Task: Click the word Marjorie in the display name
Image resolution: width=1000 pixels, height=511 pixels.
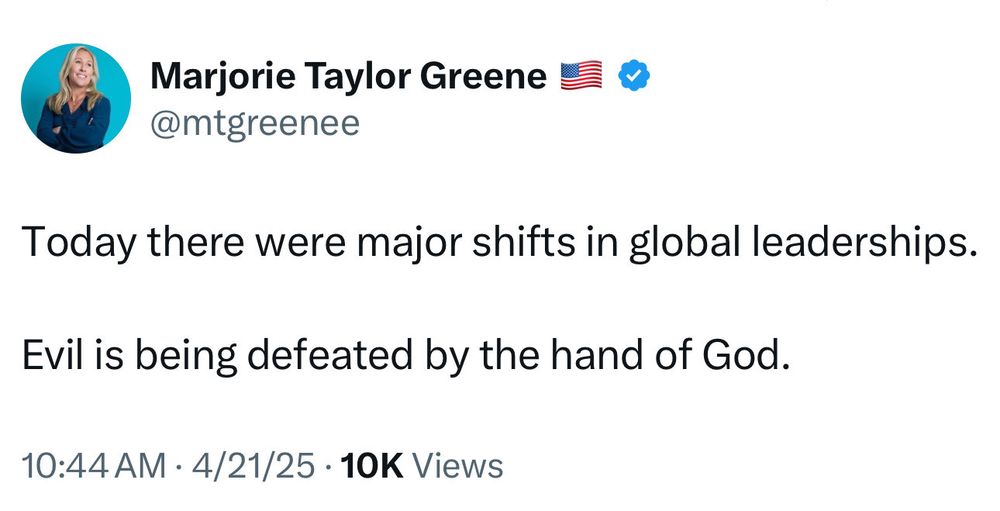Action: [223, 78]
